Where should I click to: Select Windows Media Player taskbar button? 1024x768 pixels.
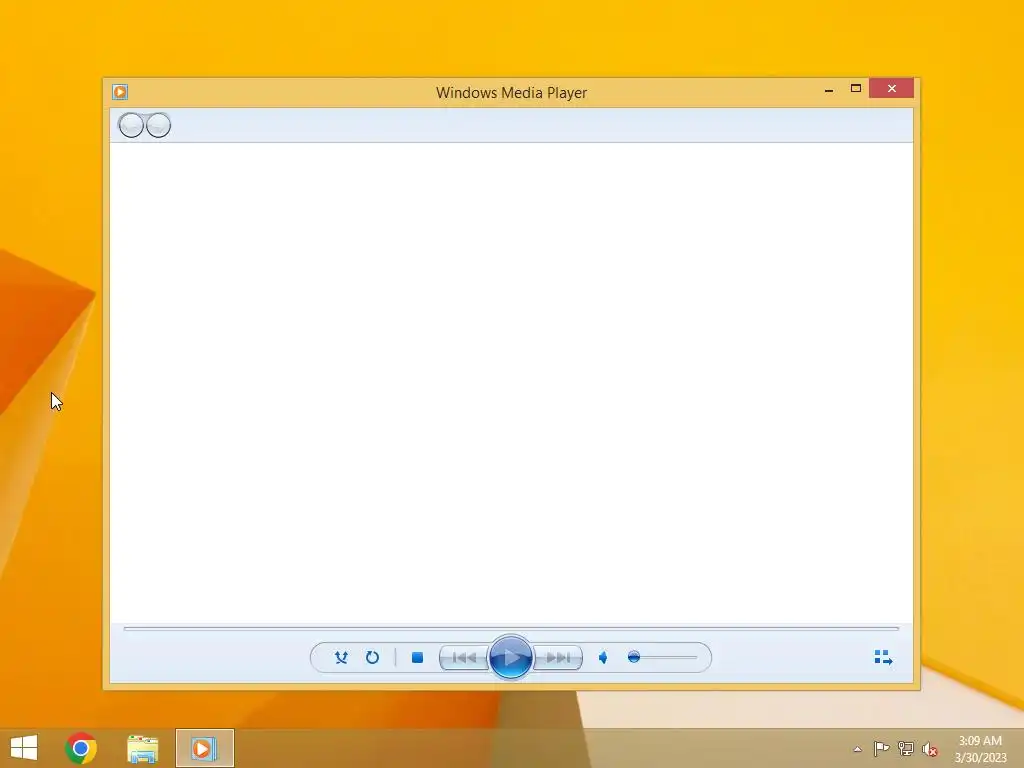pyautogui.click(x=204, y=748)
